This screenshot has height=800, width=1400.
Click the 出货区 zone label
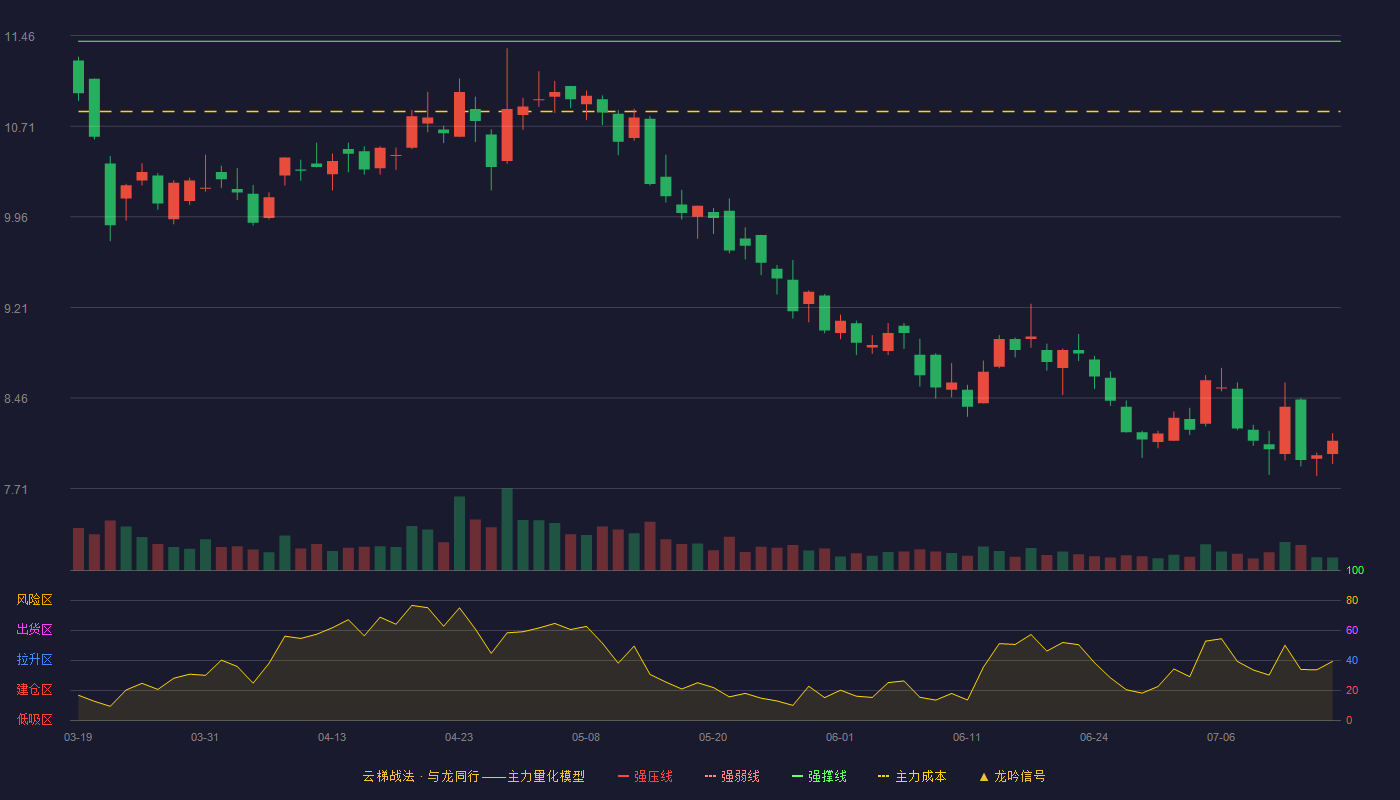(x=34, y=630)
